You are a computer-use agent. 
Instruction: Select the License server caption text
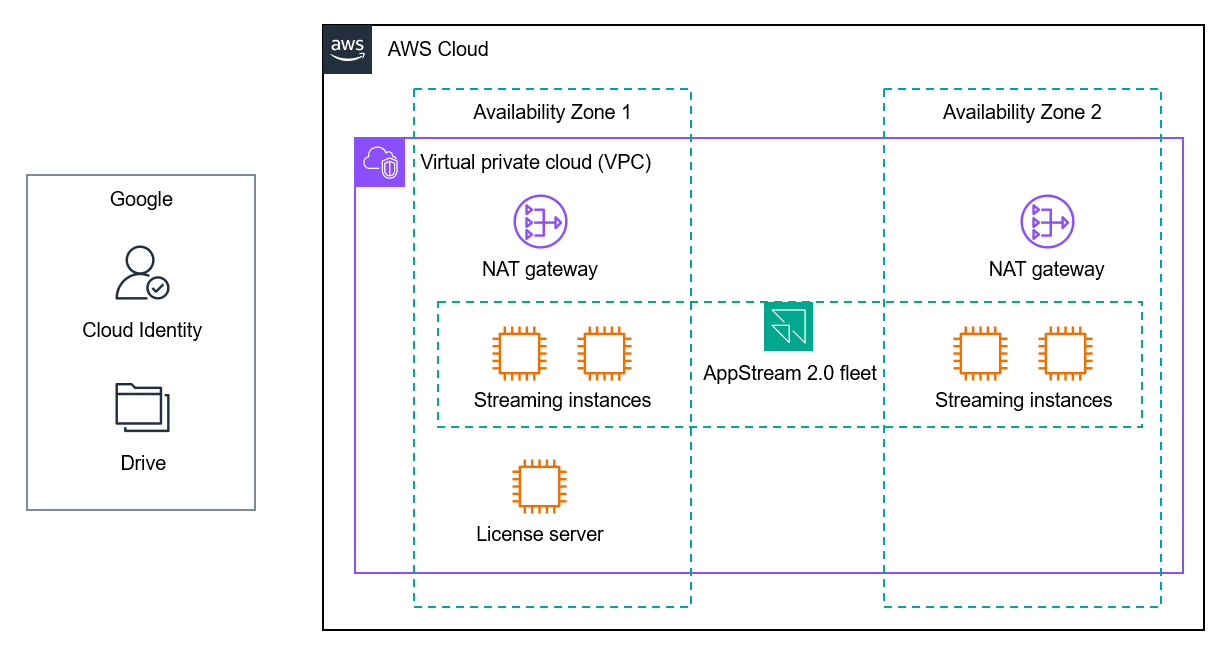click(x=540, y=534)
